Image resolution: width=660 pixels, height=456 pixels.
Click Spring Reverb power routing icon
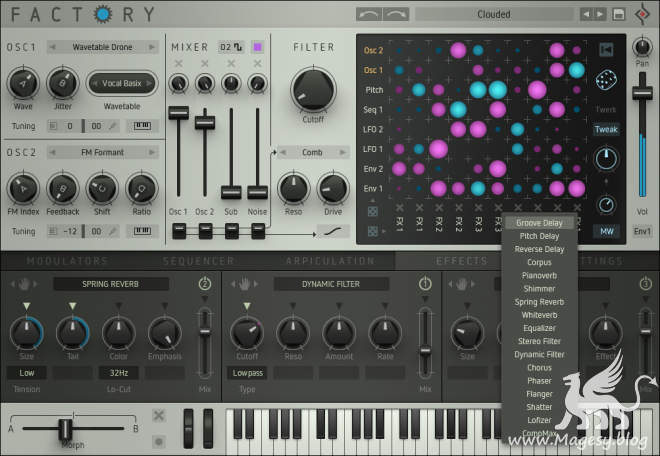click(x=205, y=284)
